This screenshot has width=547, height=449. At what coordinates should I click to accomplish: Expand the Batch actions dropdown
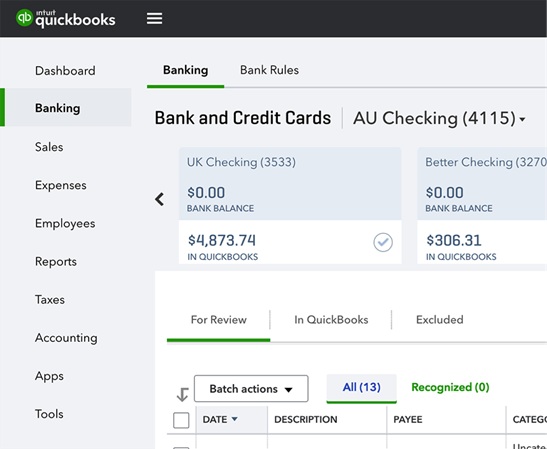251,389
